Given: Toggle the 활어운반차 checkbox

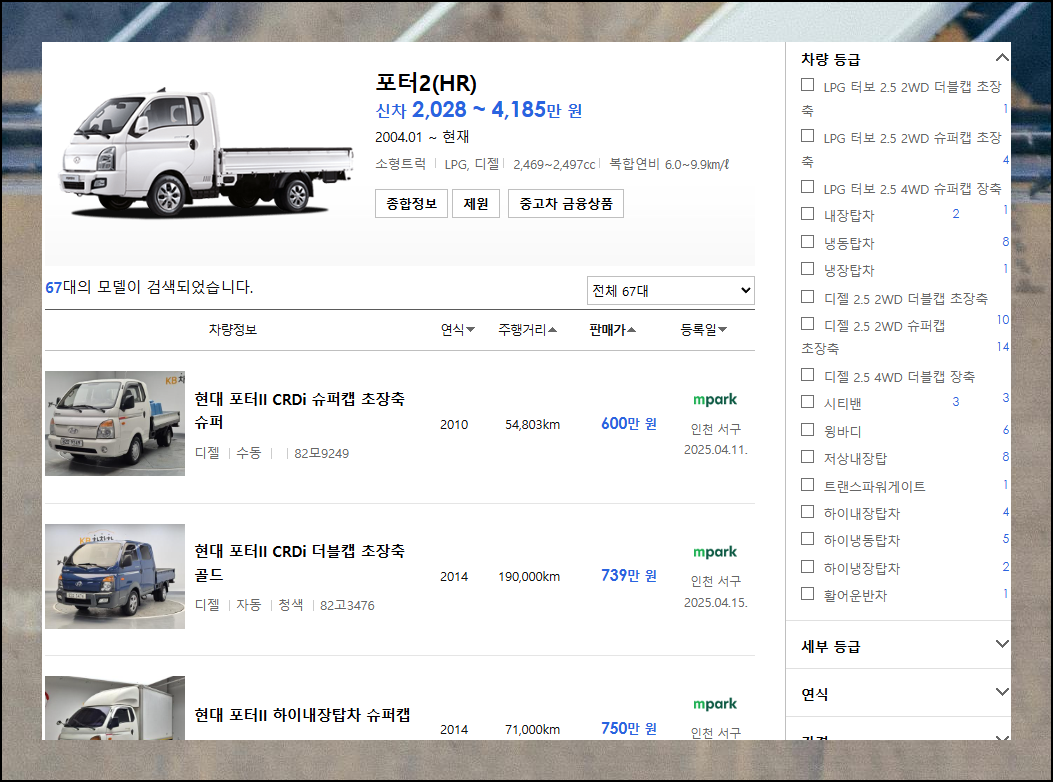Looking at the screenshot, I should coord(808,595).
